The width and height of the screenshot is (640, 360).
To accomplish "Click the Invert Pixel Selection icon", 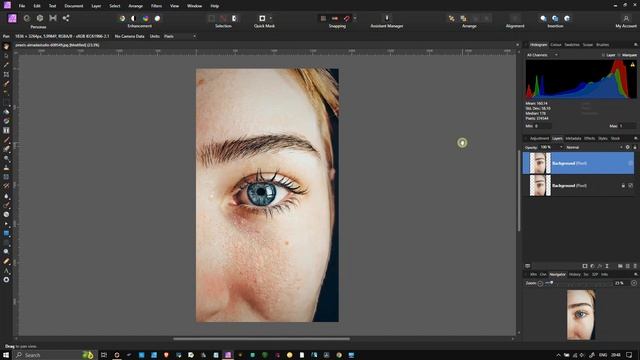I will [x=234, y=18].
